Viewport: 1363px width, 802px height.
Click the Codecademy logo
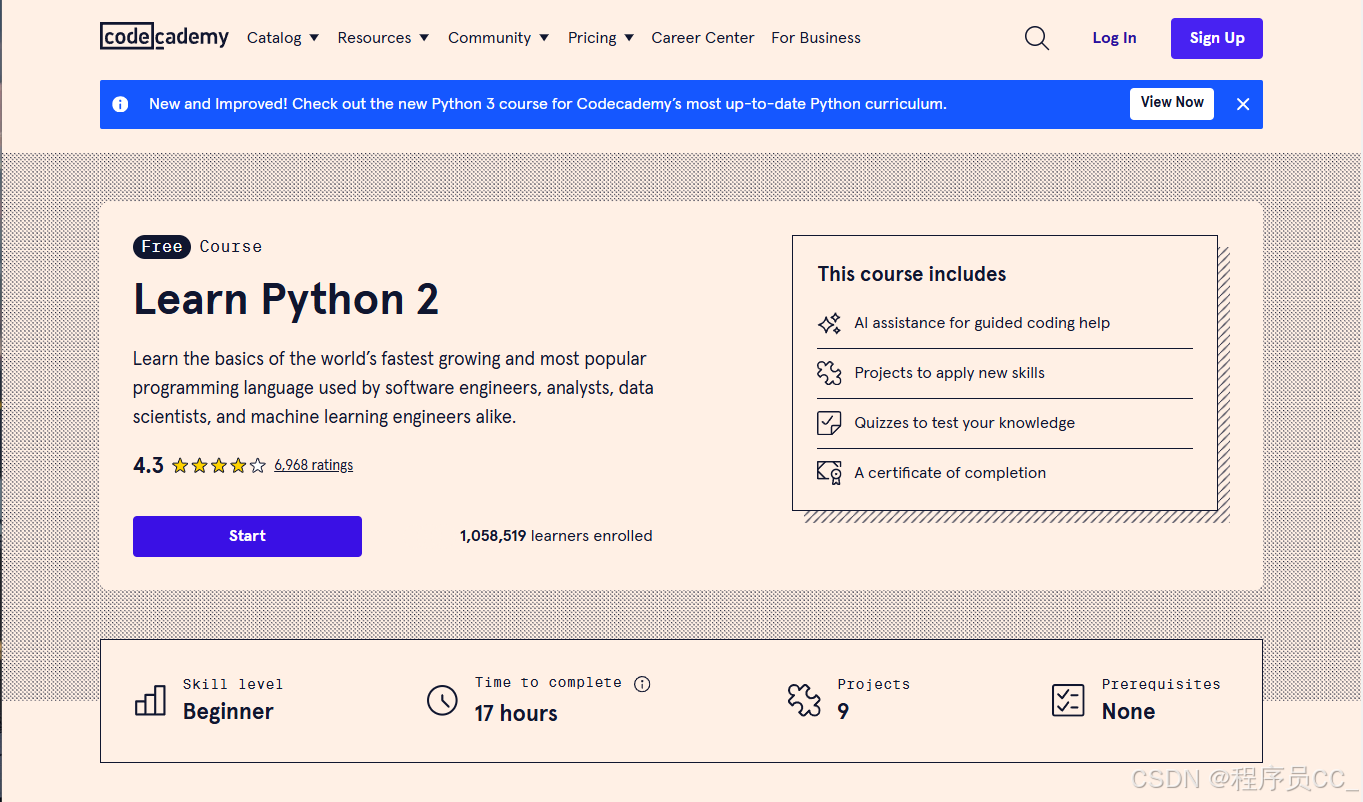(164, 37)
